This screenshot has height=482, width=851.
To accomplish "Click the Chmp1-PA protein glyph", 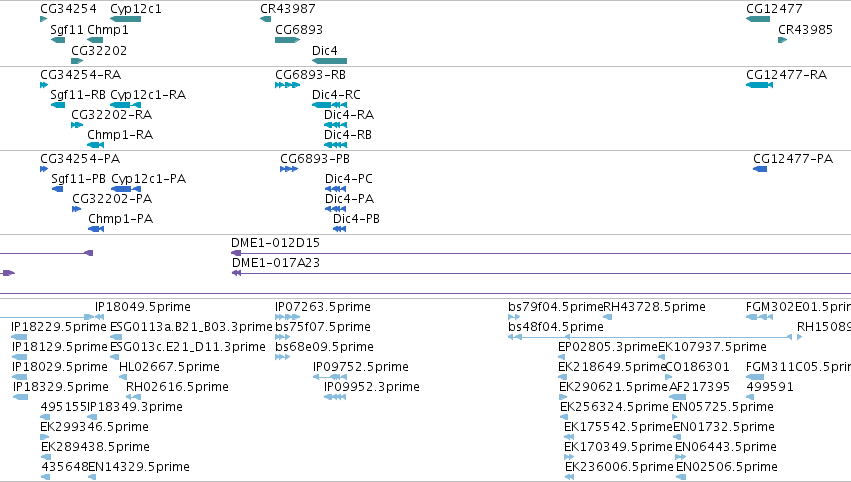I will point(96,229).
